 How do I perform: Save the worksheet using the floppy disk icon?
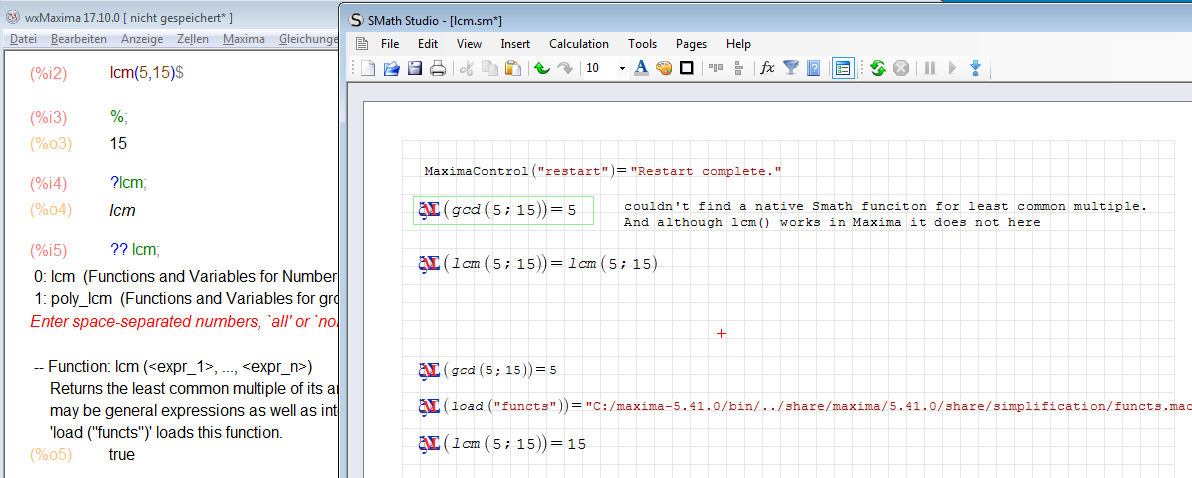414,68
